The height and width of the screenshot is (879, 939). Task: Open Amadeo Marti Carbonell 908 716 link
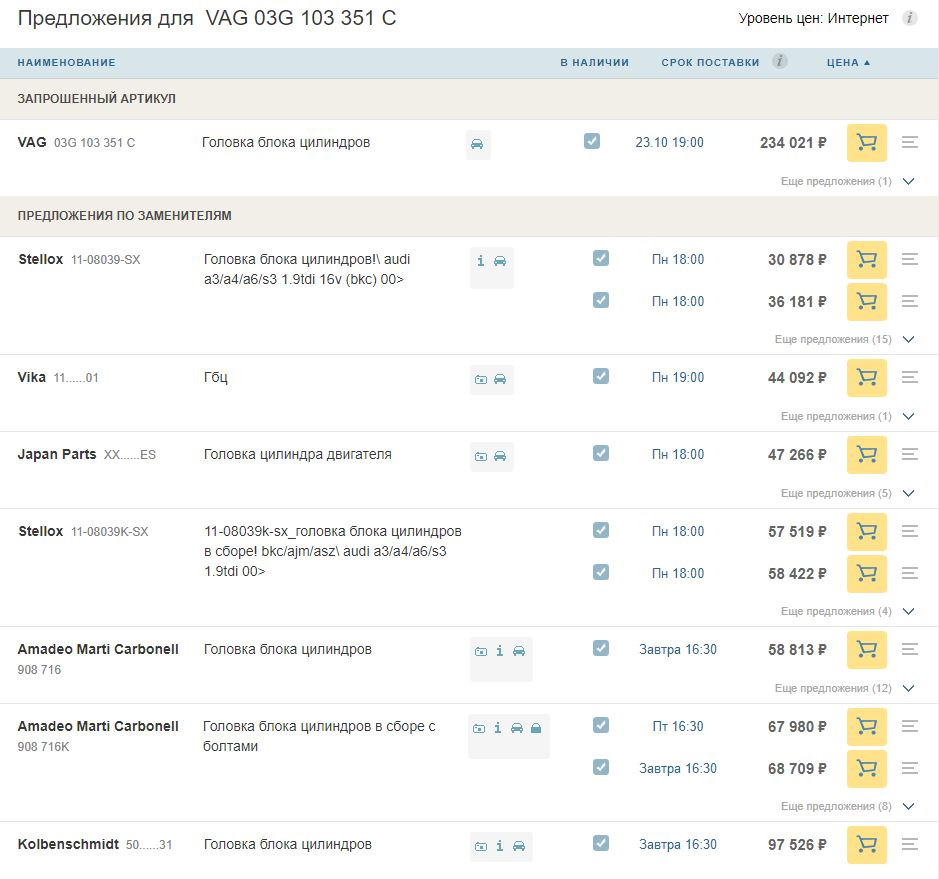pyautogui.click(x=98, y=659)
